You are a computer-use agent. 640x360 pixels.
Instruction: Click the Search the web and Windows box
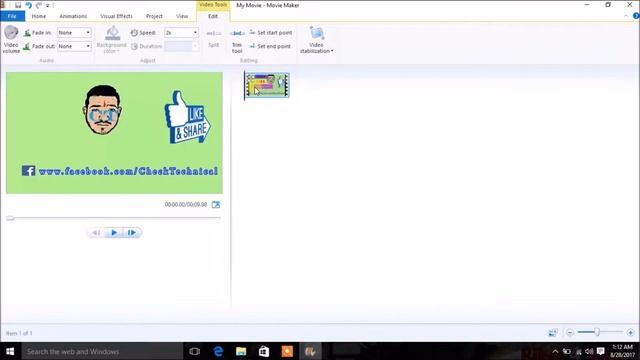(102, 351)
